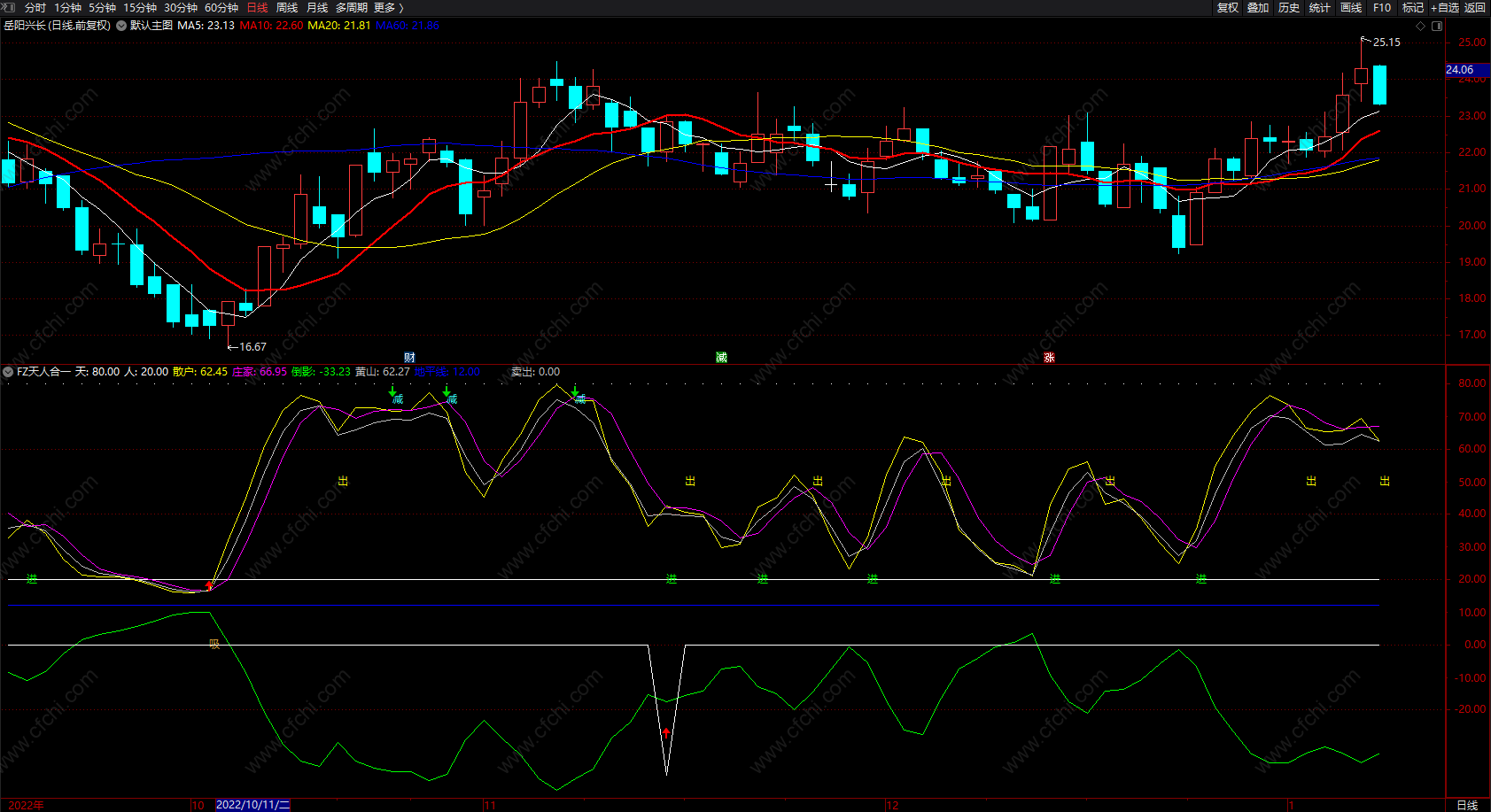Open the main chart indicator dropdown arrow
The image size is (1491, 812).
coord(121,26)
